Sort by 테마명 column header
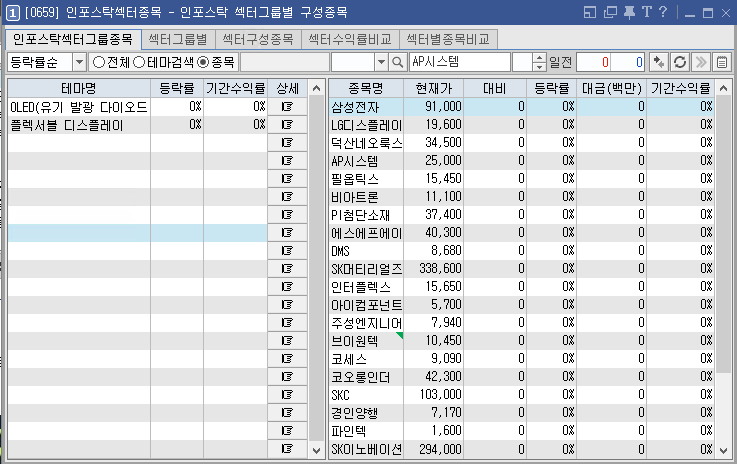This screenshot has height=464, width=737. 79,88
